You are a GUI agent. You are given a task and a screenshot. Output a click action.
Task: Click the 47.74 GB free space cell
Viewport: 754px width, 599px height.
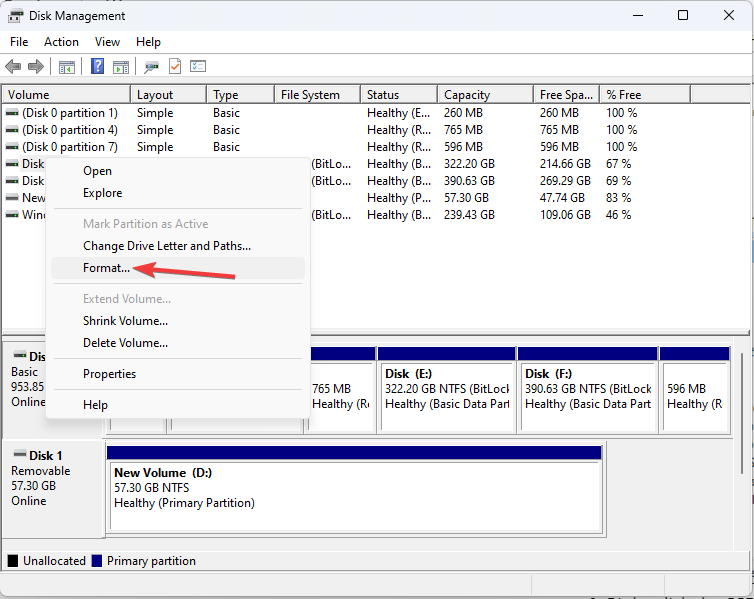[x=562, y=198]
